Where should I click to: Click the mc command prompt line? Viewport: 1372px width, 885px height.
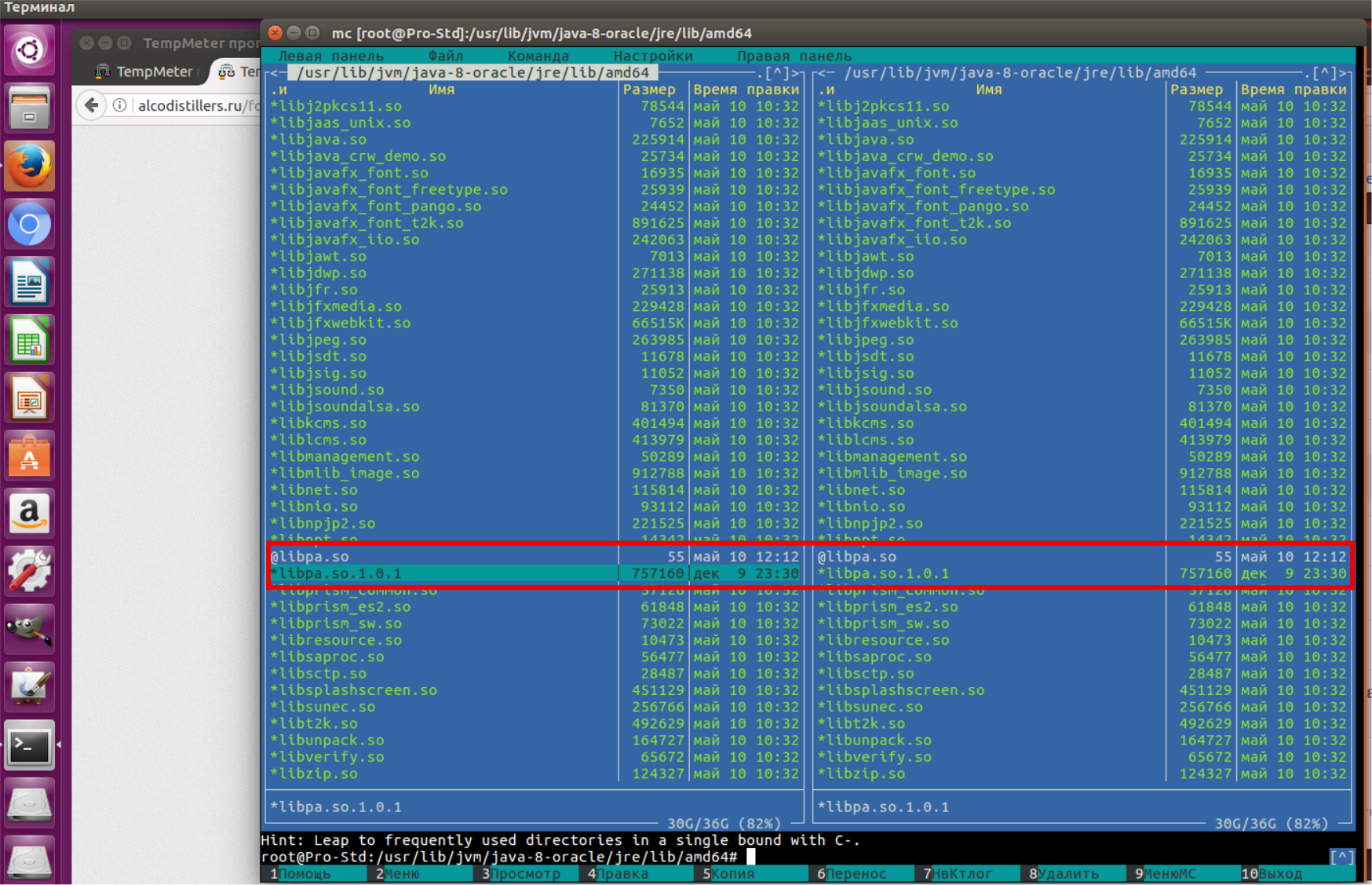pos(793,857)
